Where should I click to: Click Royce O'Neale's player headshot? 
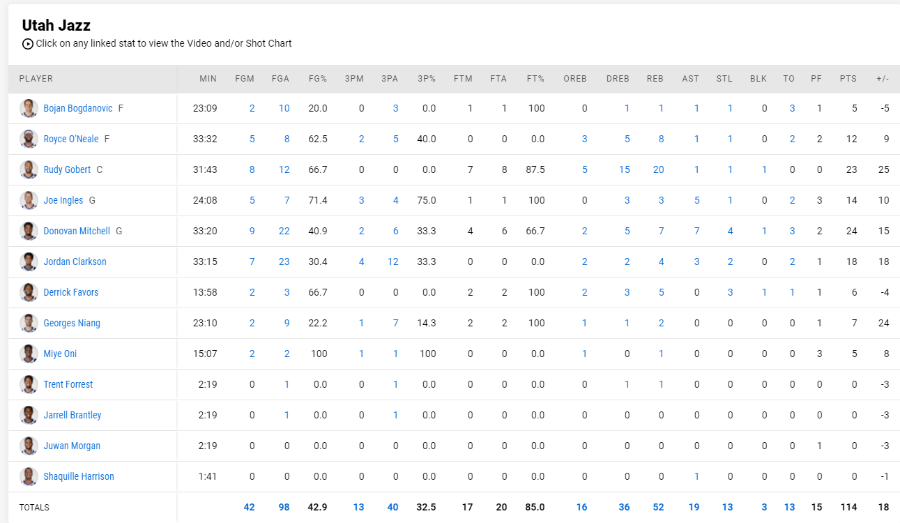29,139
